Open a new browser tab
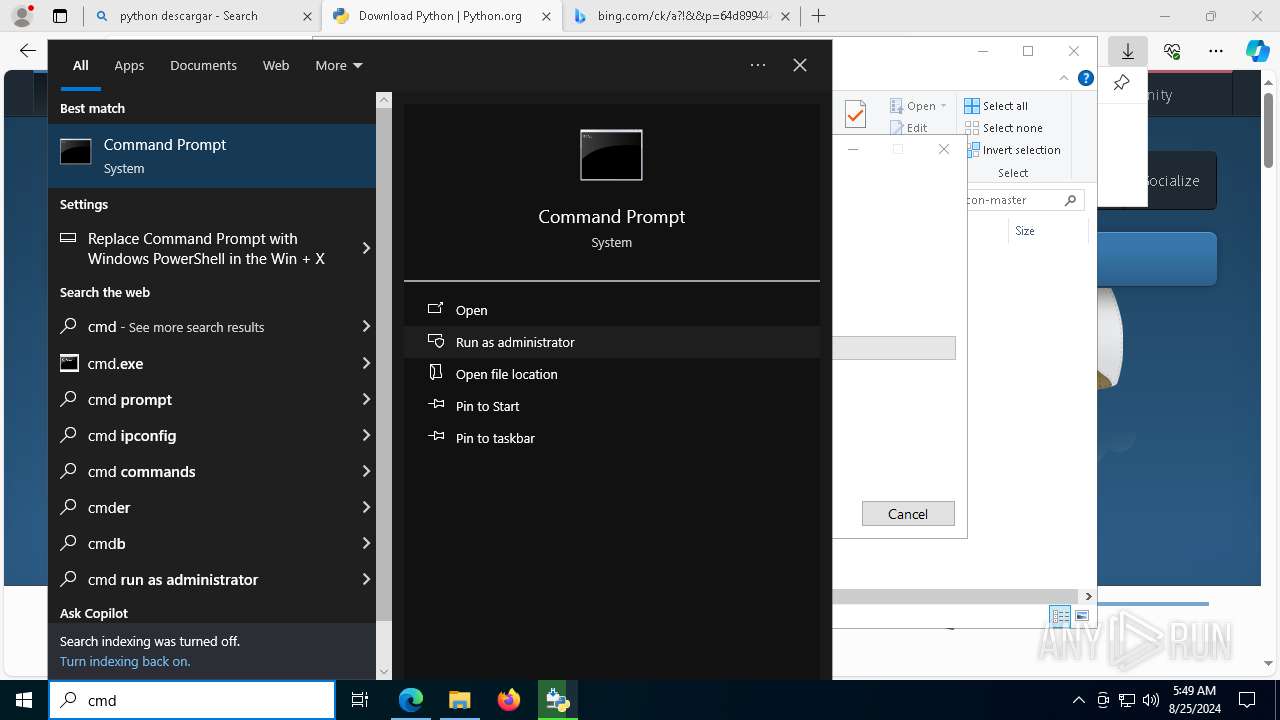The width and height of the screenshot is (1280, 720). click(818, 16)
